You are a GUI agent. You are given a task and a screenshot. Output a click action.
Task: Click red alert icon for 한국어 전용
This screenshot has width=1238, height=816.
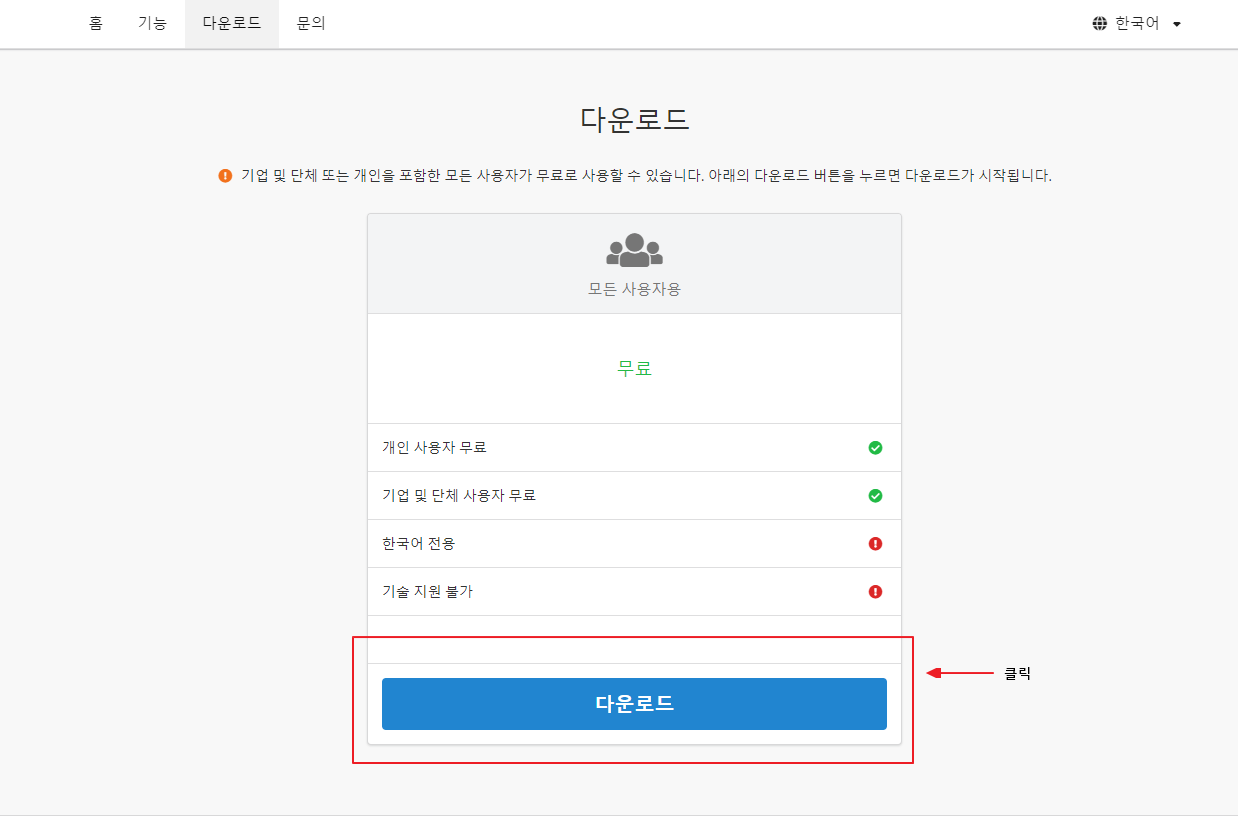point(875,544)
